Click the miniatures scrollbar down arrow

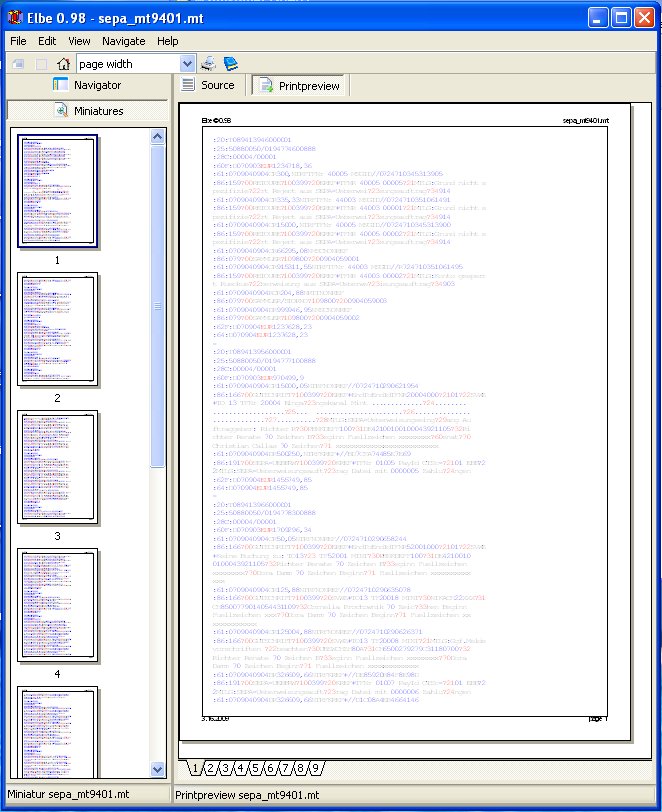pyautogui.click(x=158, y=769)
